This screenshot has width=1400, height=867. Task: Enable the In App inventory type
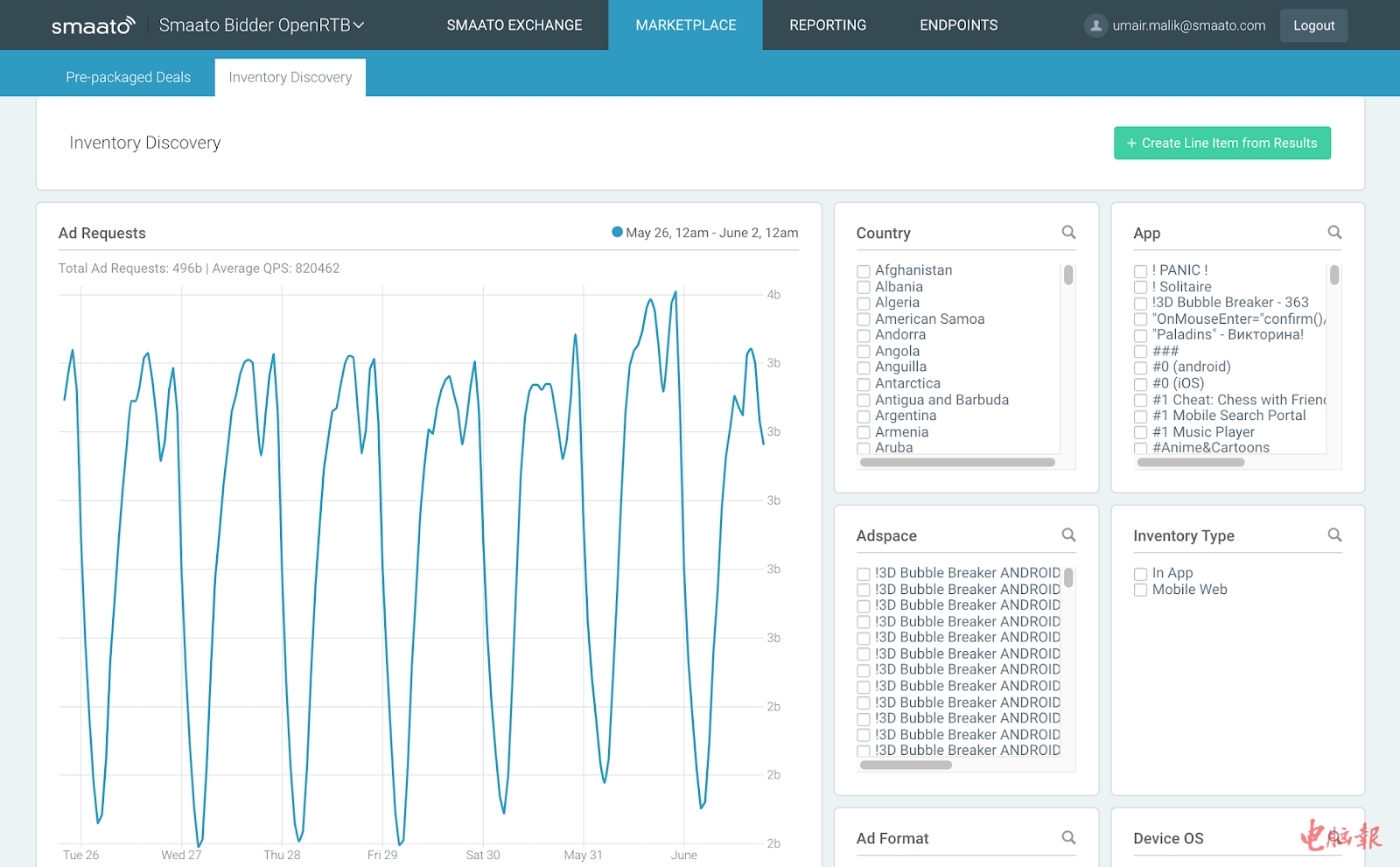click(1140, 574)
